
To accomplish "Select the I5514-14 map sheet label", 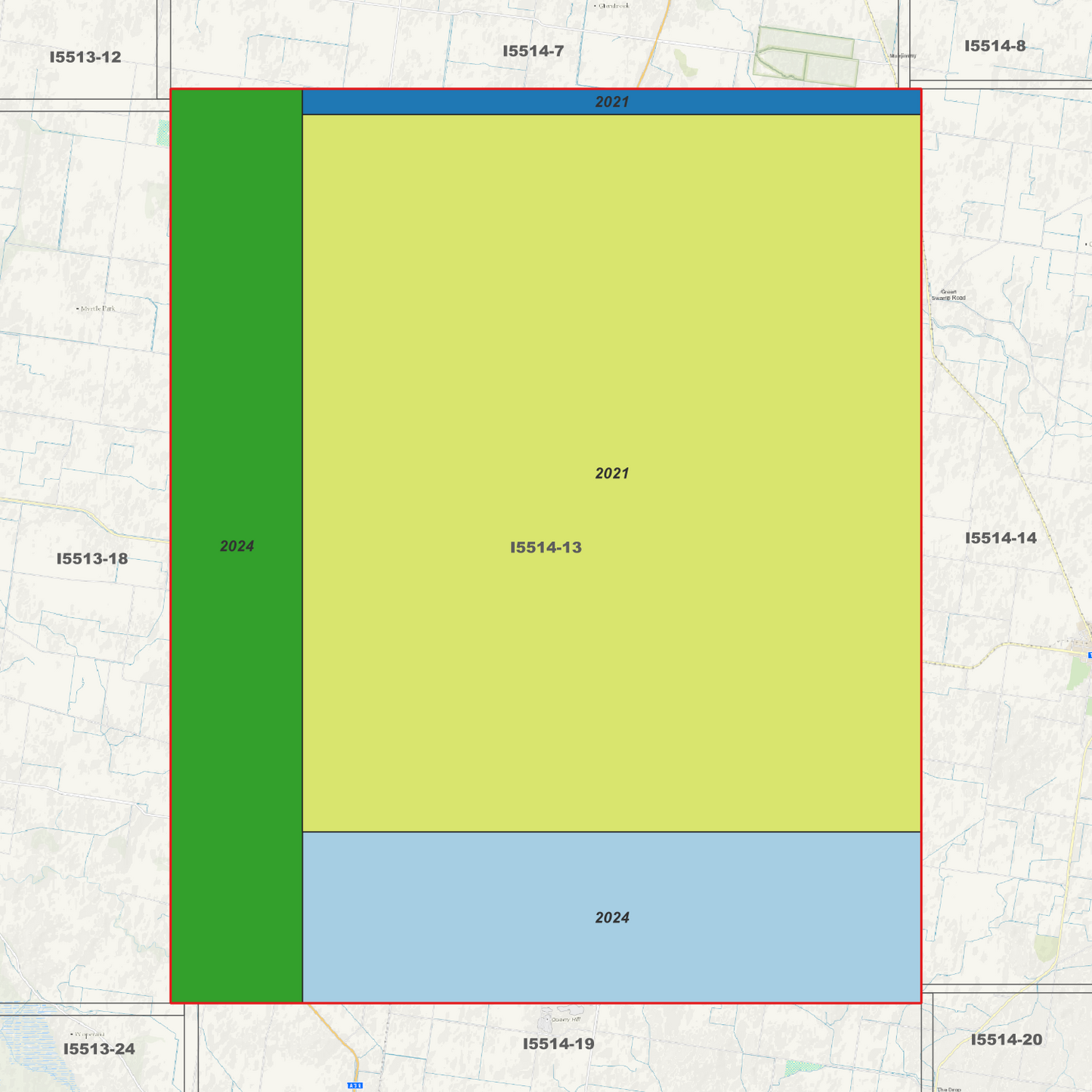I will (x=1001, y=538).
